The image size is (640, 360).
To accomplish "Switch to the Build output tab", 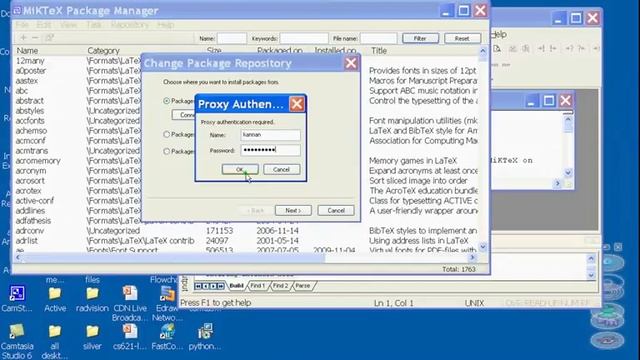I will click(236, 286).
